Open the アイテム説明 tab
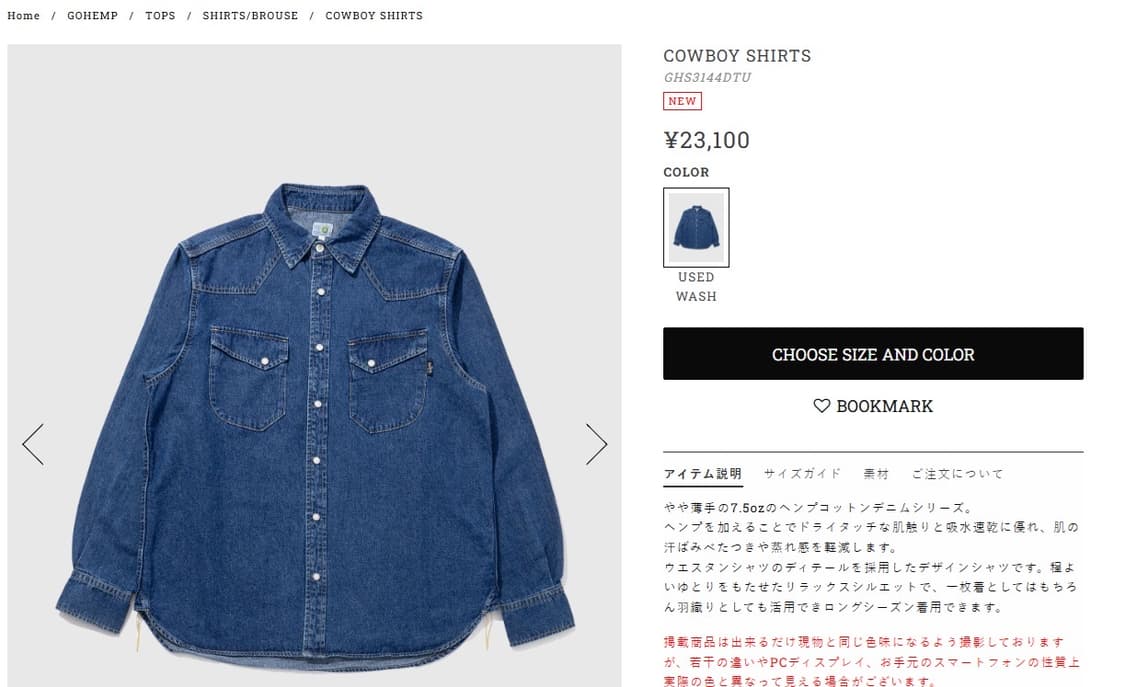Screen dimensions: 1125x687 (702, 473)
